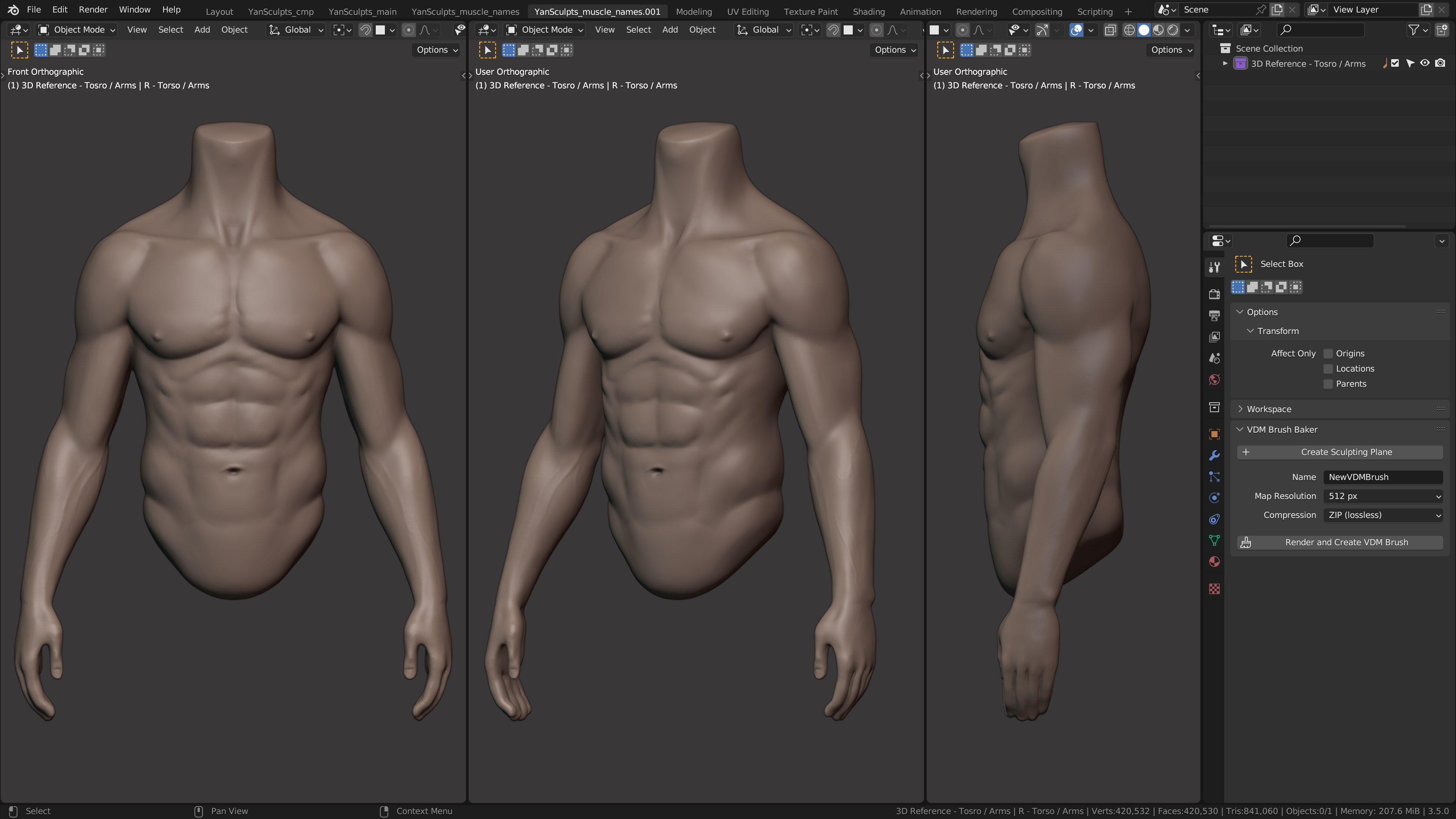Enable the Parents checkbox
Screen dimensions: 1456x819
pos(1328,384)
